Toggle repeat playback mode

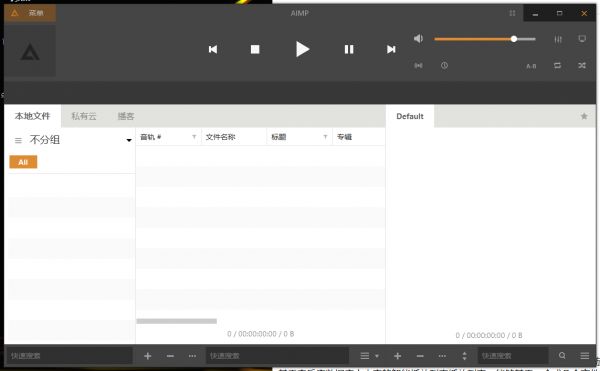pos(558,66)
